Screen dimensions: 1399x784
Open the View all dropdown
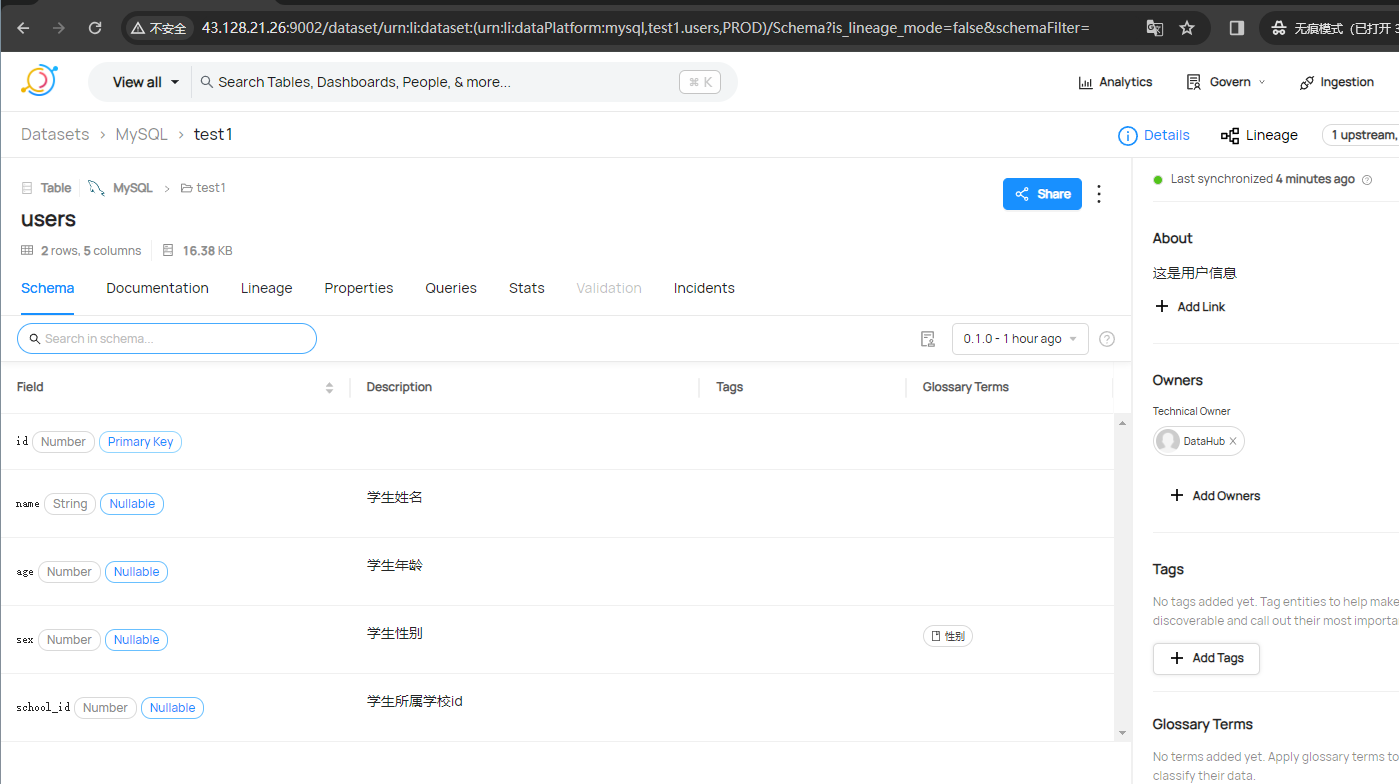(x=146, y=82)
